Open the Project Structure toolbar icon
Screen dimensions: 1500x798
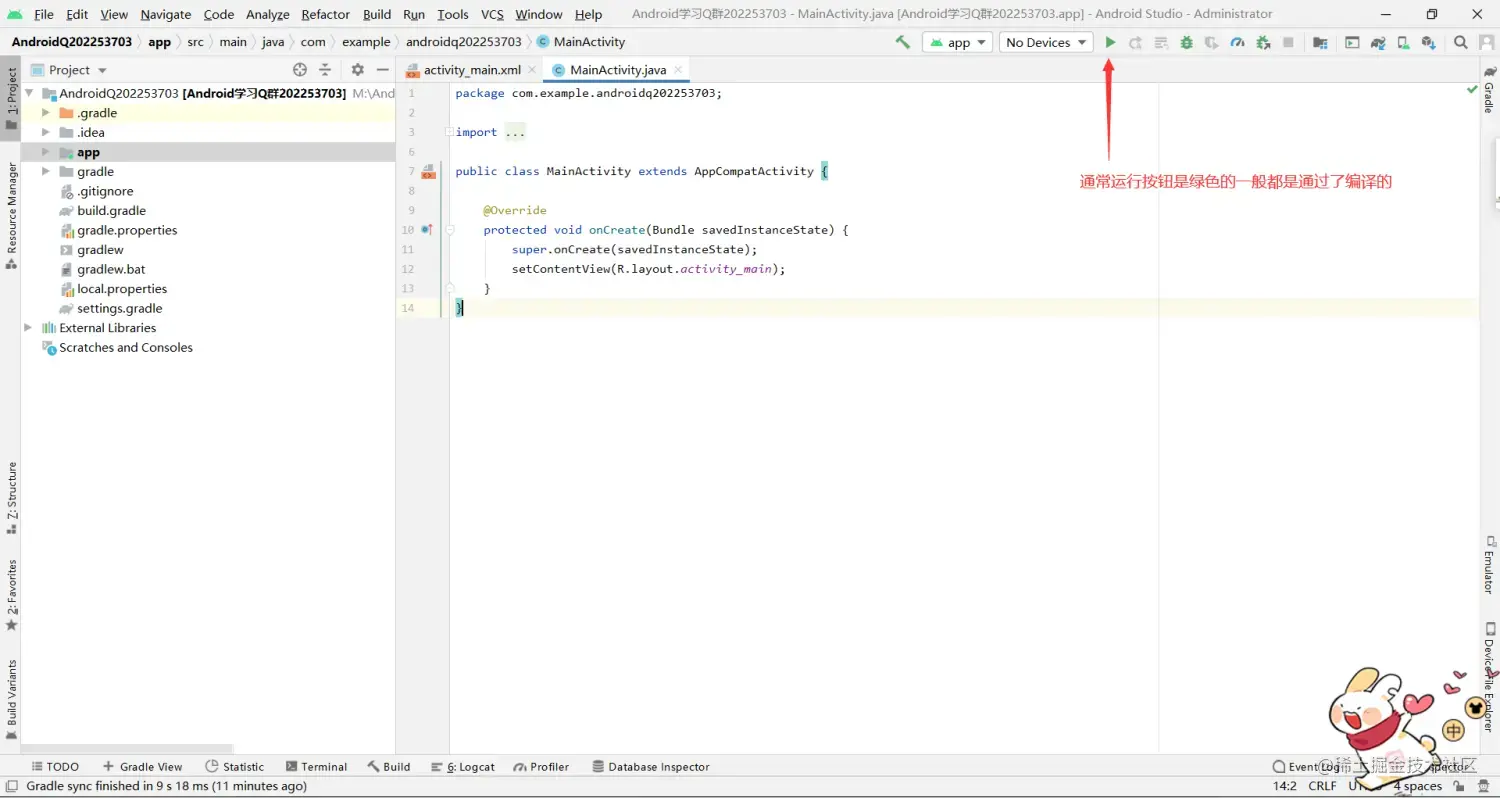tap(1320, 42)
